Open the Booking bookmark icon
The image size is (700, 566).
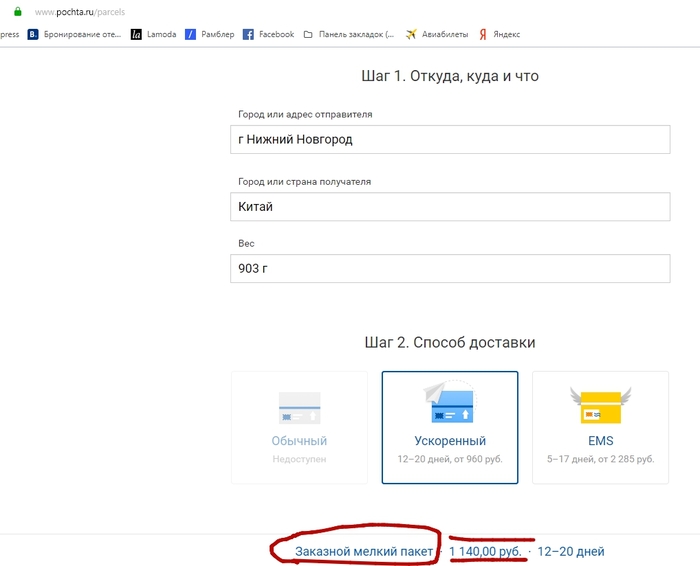point(33,34)
